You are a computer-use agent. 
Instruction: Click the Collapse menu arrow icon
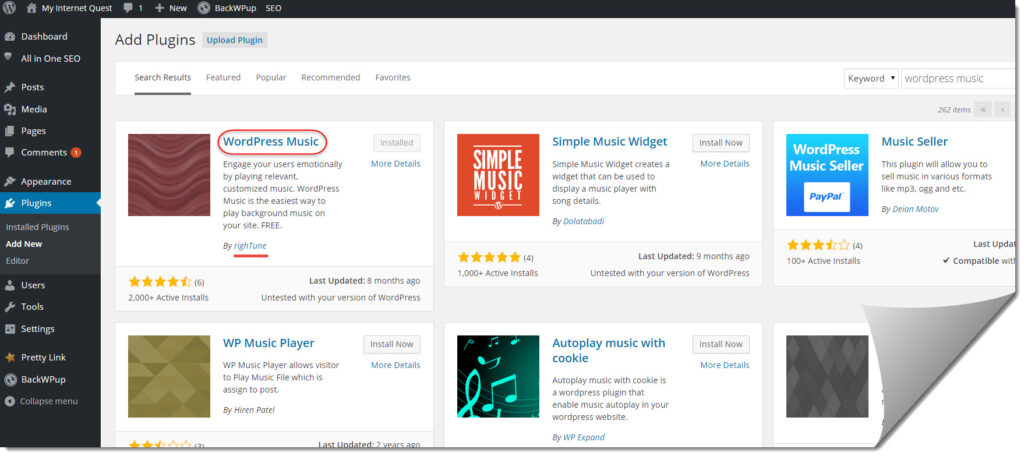click(x=10, y=401)
